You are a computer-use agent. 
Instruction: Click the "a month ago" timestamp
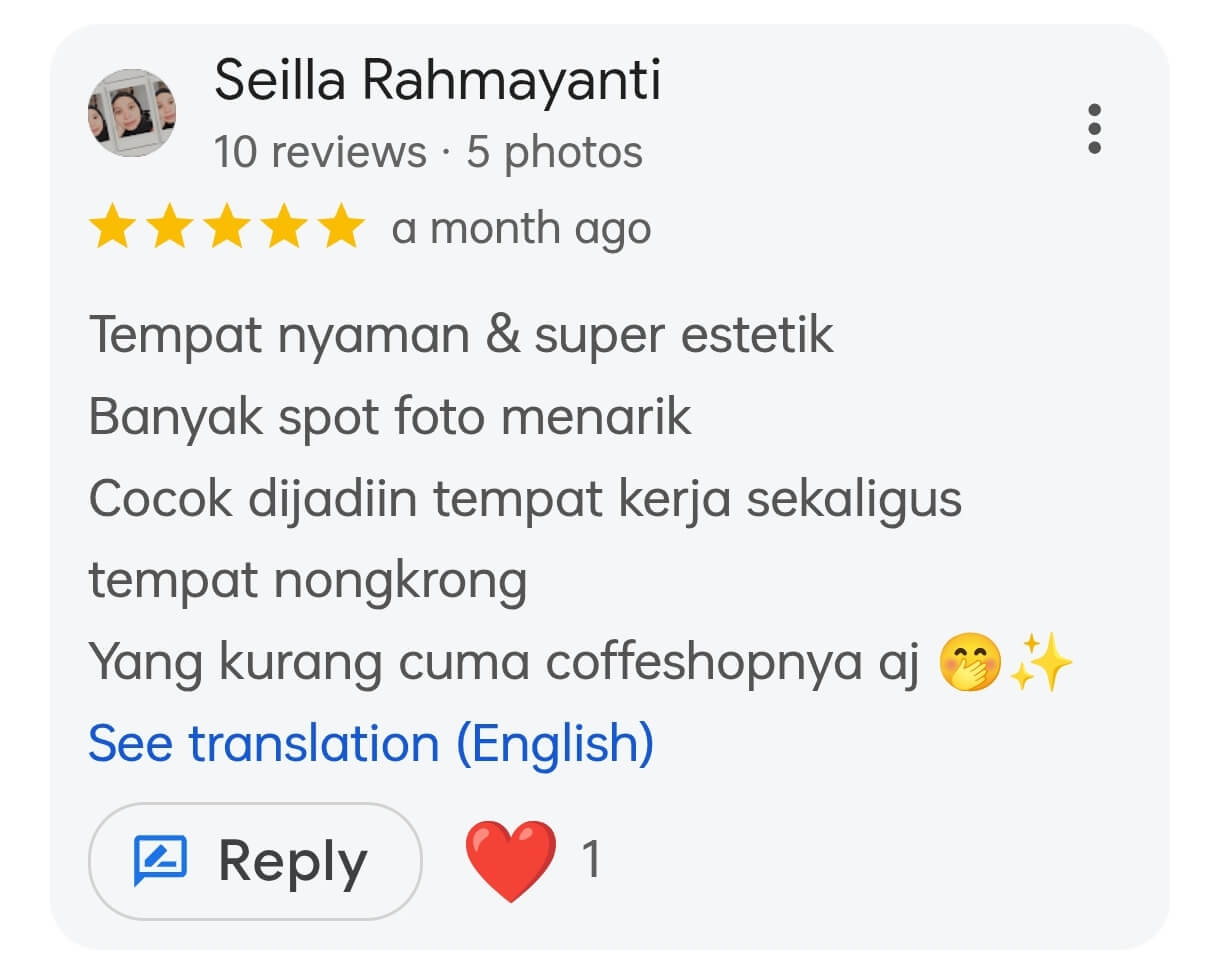[521, 229]
